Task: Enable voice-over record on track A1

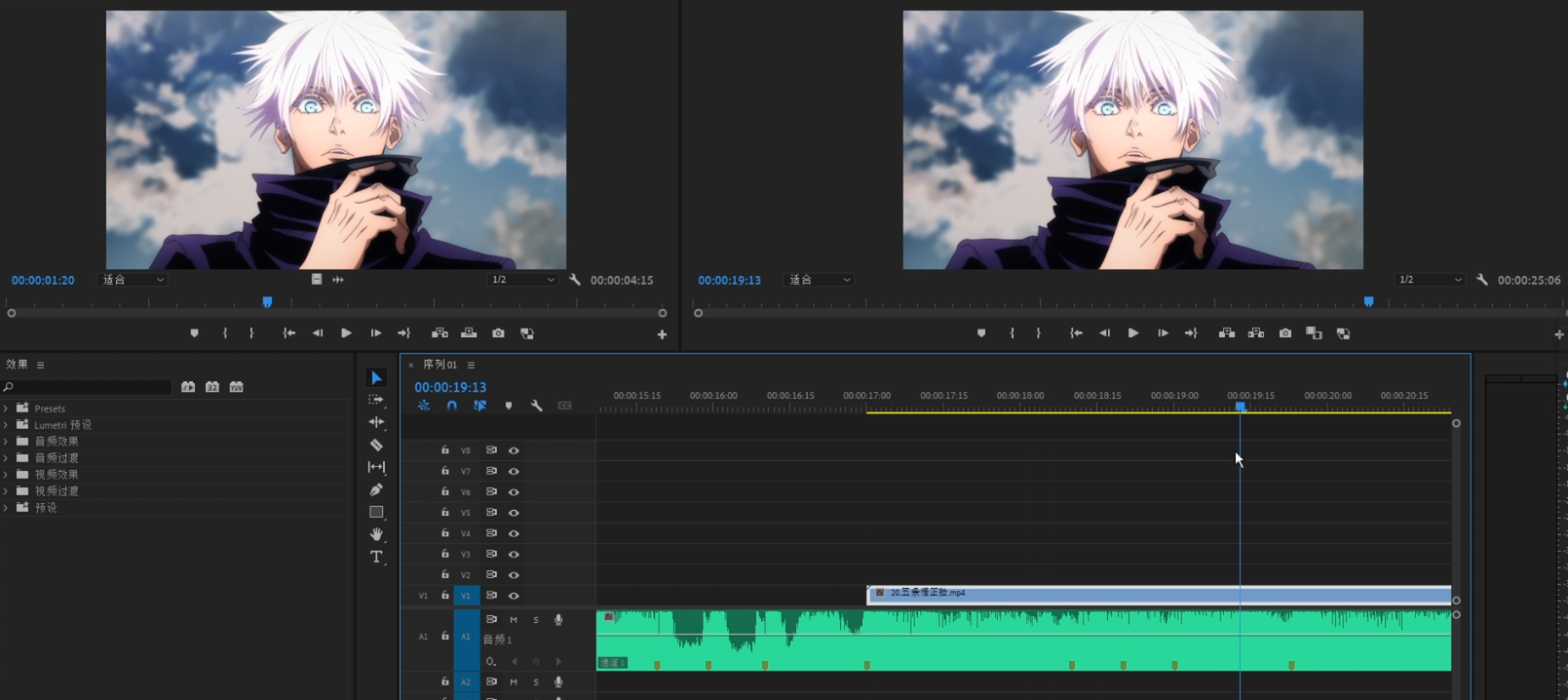Action: coord(558,620)
